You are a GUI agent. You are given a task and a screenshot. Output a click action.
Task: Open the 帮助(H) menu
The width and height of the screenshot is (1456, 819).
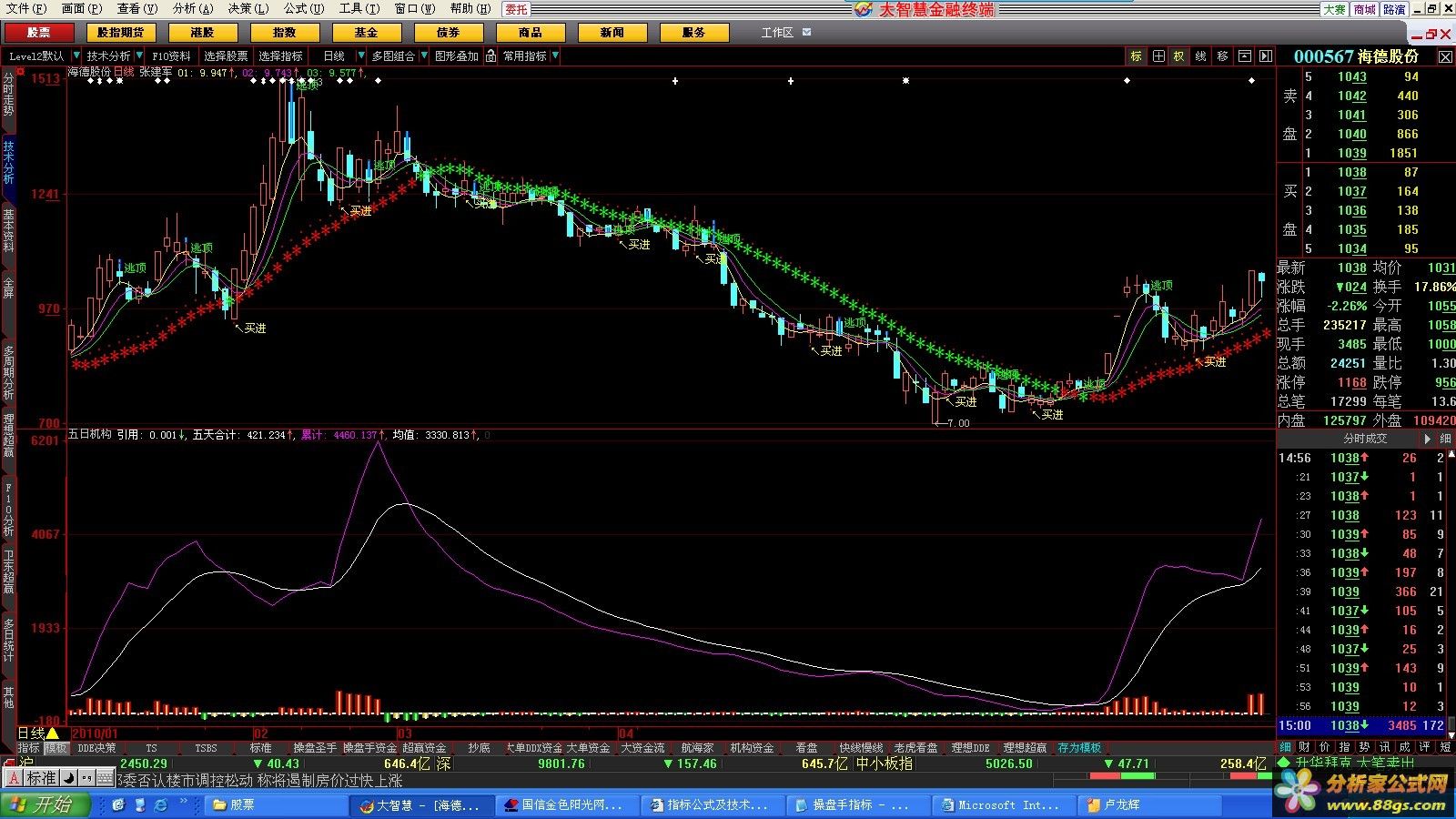(470, 8)
